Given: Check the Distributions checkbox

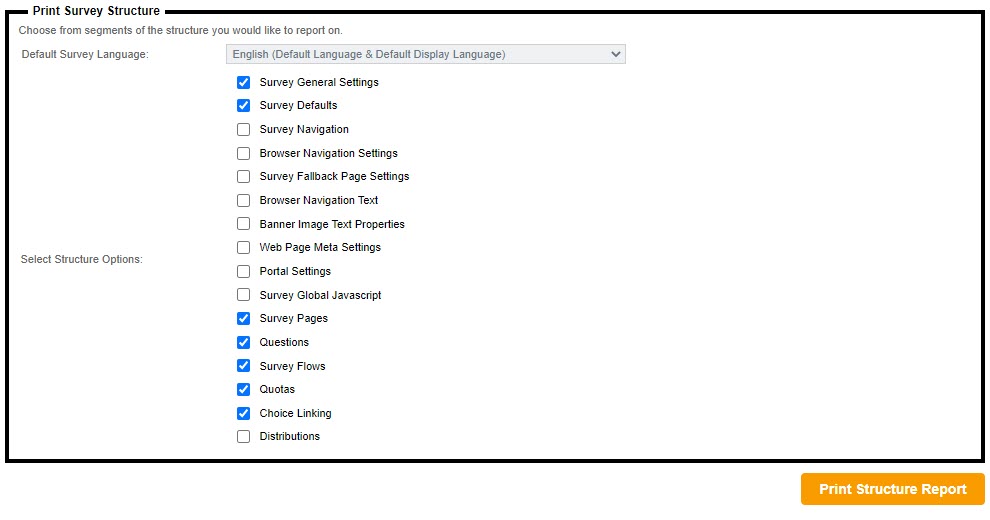Looking at the screenshot, I should click(243, 436).
